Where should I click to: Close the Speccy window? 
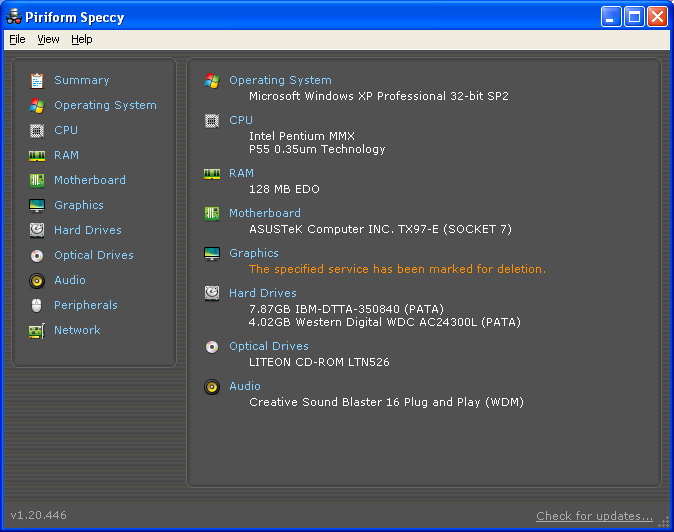point(657,17)
